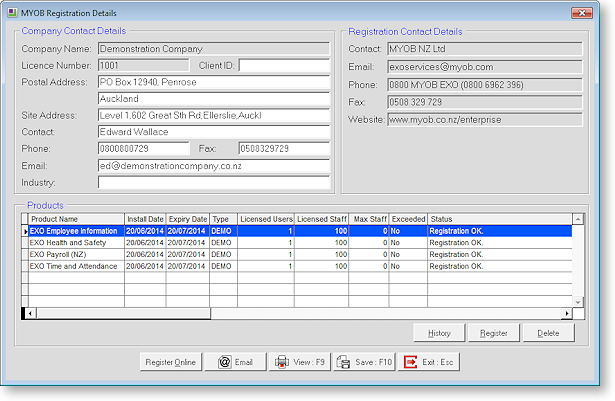The width and height of the screenshot is (615, 401).
Task: Click the Save : F10 button
Action: [364, 362]
